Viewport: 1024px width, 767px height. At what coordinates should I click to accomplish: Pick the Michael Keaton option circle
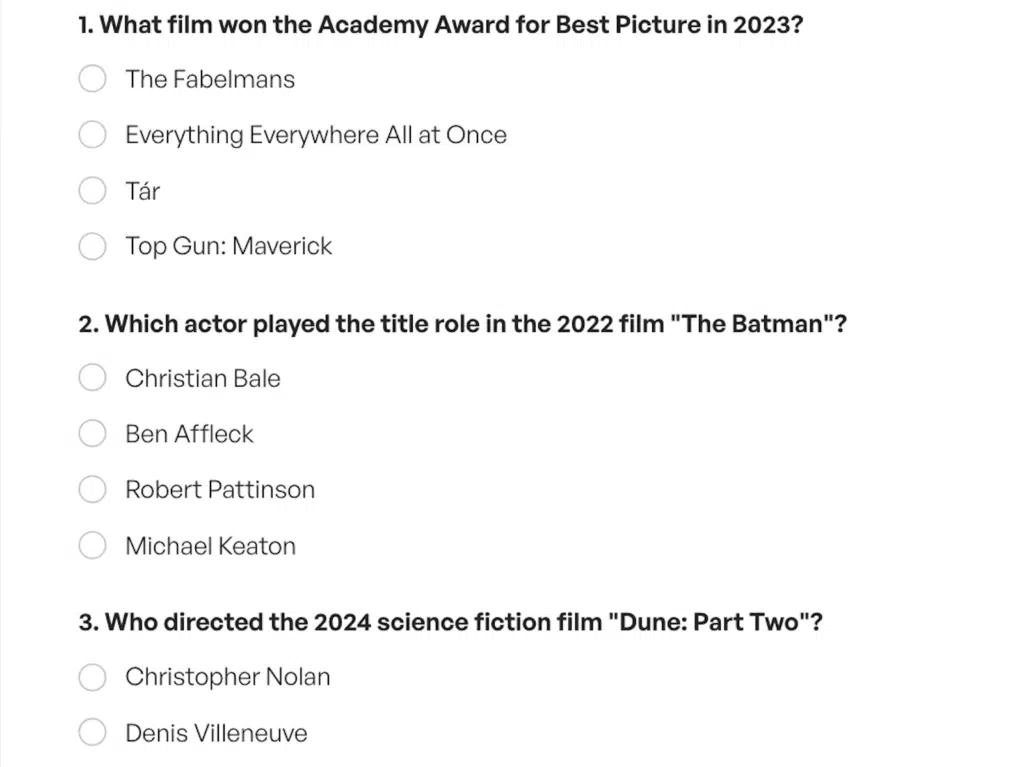pos(92,546)
